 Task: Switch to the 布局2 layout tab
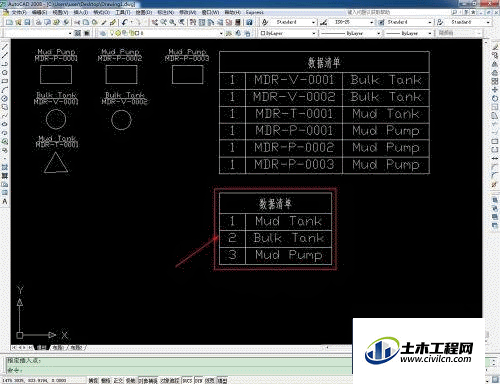point(77,347)
